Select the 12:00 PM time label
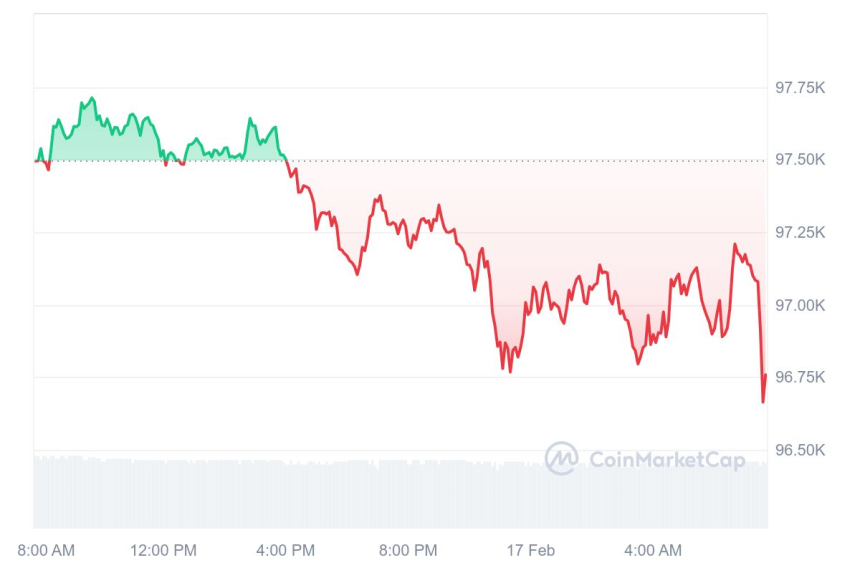The height and width of the screenshot is (573, 860). click(164, 551)
